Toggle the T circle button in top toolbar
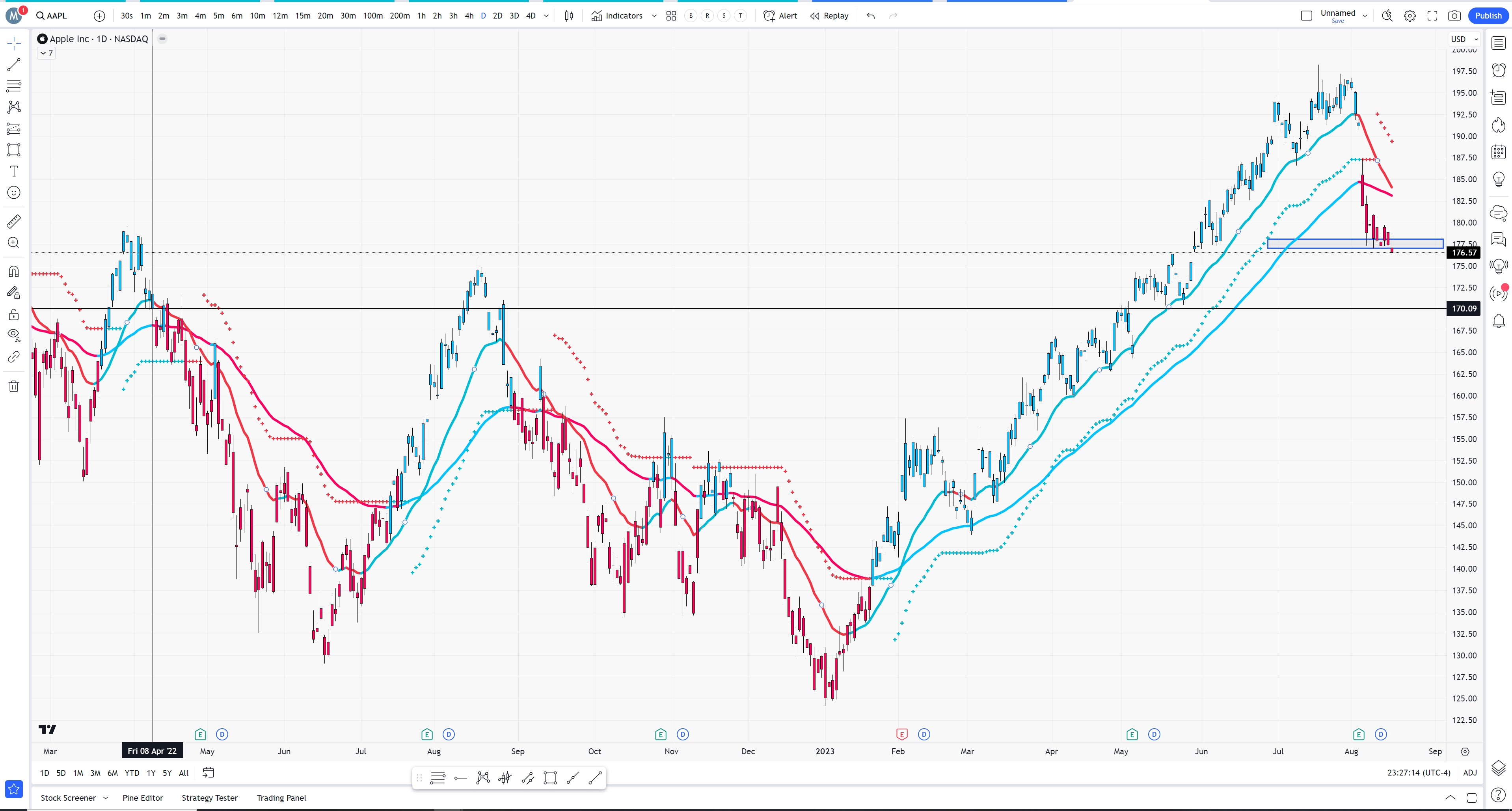 coord(740,16)
